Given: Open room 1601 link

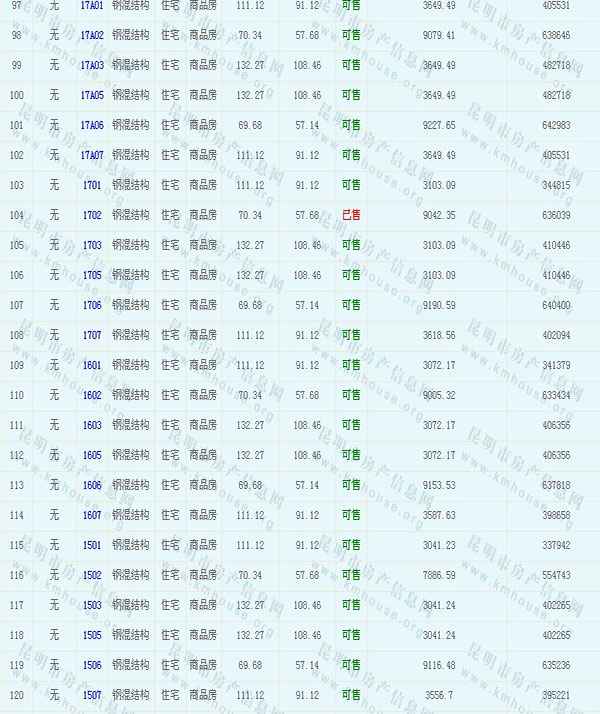Looking at the screenshot, I should pos(92,366).
